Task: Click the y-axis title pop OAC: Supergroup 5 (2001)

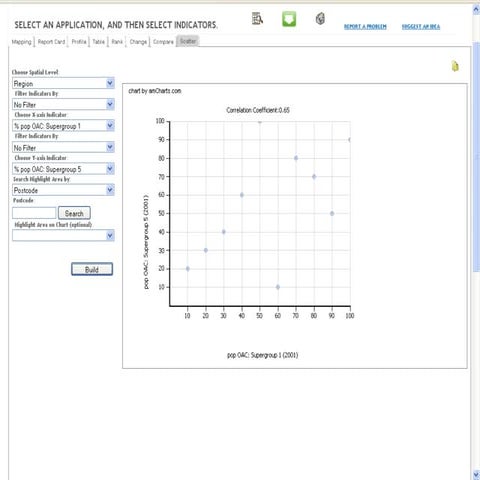Action: pos(146,242)
